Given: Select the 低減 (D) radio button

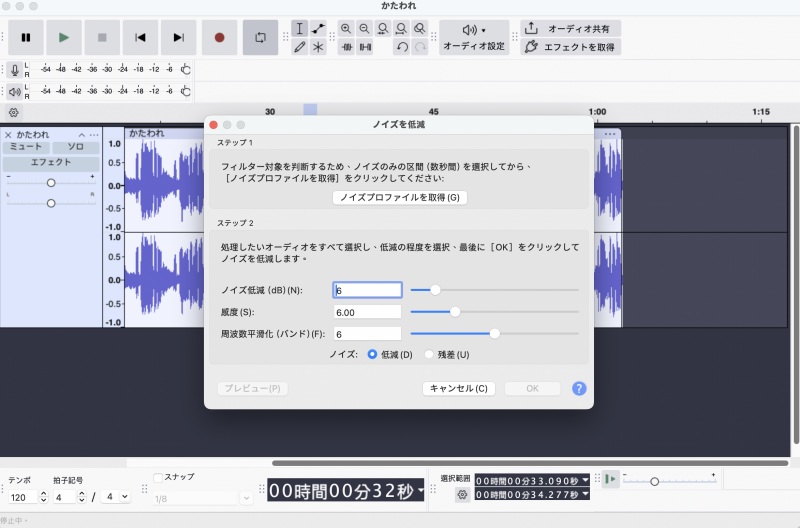Looking at the screenshot, I should [x=372, y=354].
